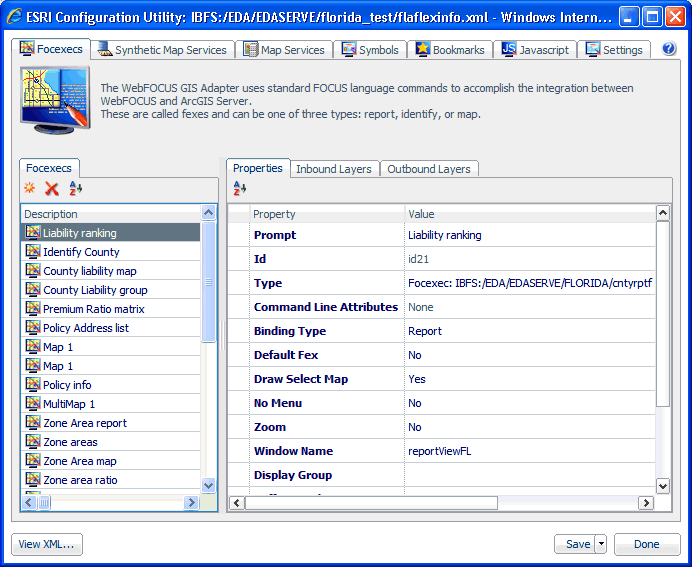Viewport: 692px width, 567px height.
Task: Click focexec list vertical scrollbar thumb
Action: (x=208, y=282)
